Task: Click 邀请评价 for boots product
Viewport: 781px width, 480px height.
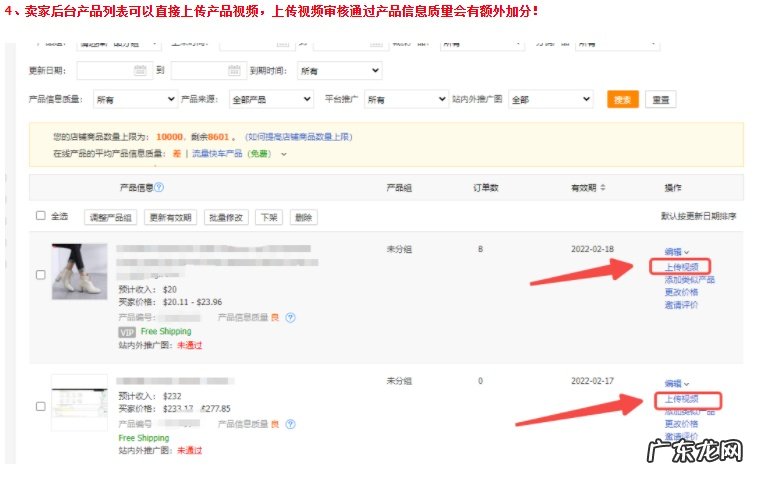Action: (681, 305)
